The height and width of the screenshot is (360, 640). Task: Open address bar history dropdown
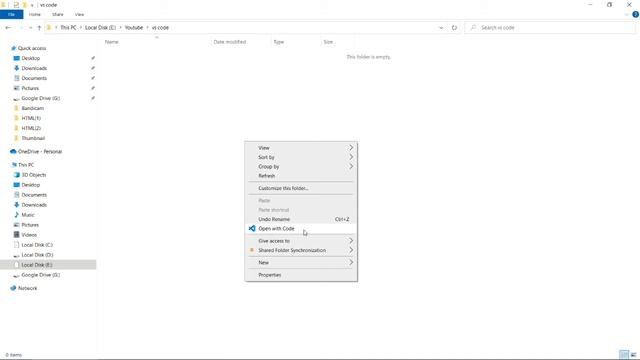[441, 28]
